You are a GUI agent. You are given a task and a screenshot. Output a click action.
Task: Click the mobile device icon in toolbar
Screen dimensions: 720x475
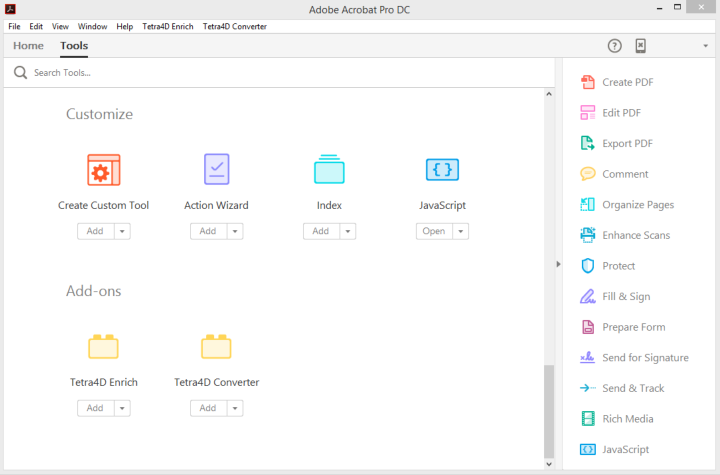point(641,46)
